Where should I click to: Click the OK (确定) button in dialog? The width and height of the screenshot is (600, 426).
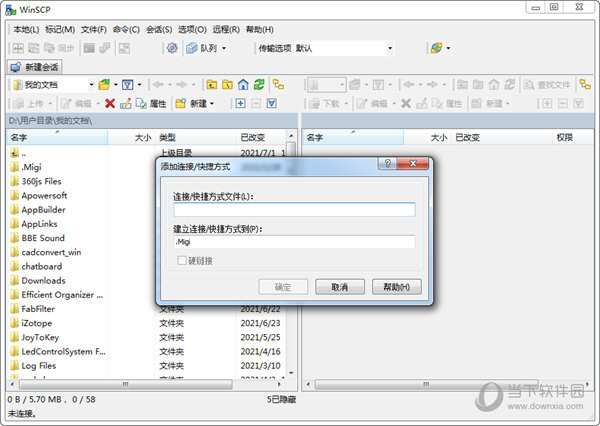click(x=283, y=287)
